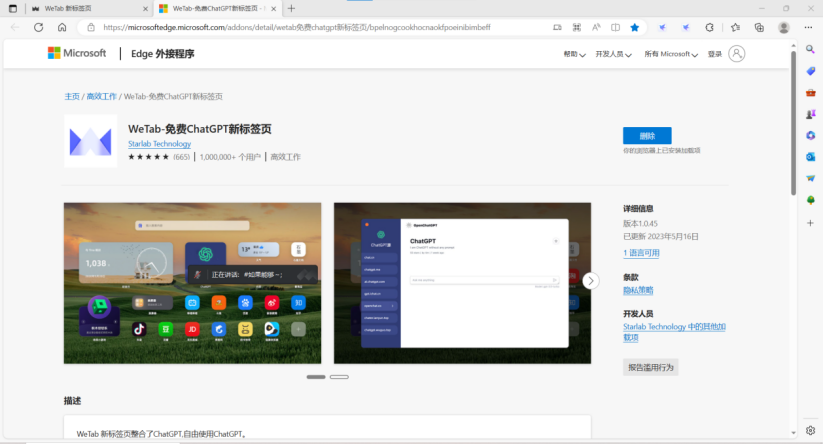Open the sidebar Outlook icon
Screen dimensions: 824x444
(810, 157)
